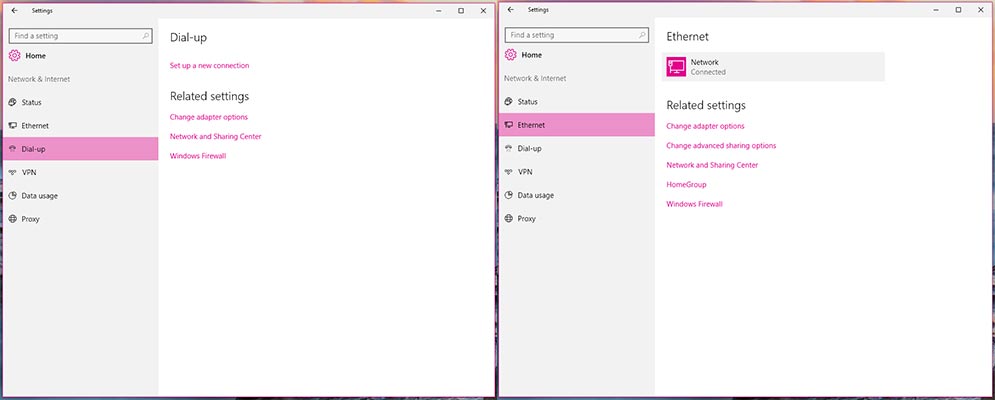Click VPN icon in left window sidebar

click(12, 172)
